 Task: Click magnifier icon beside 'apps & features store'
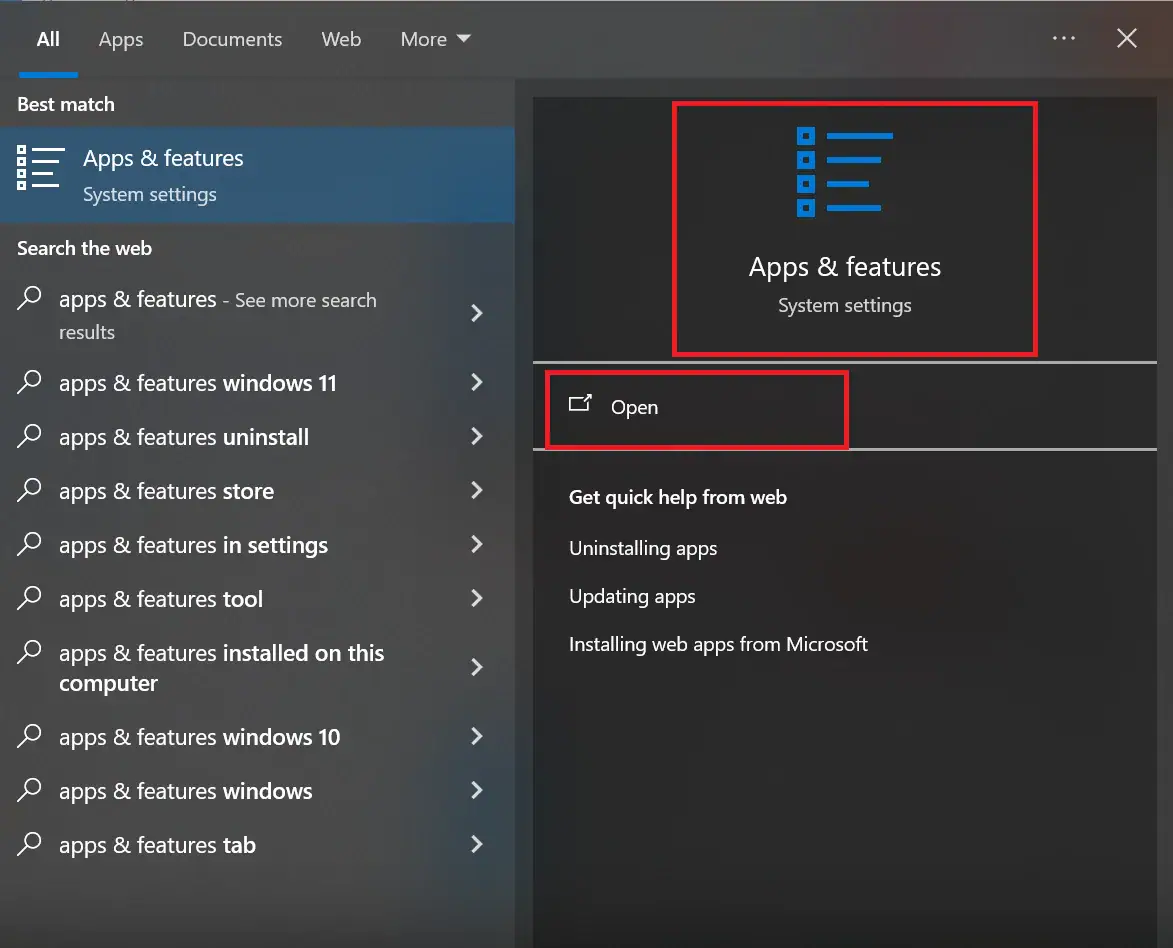point(31,491)
